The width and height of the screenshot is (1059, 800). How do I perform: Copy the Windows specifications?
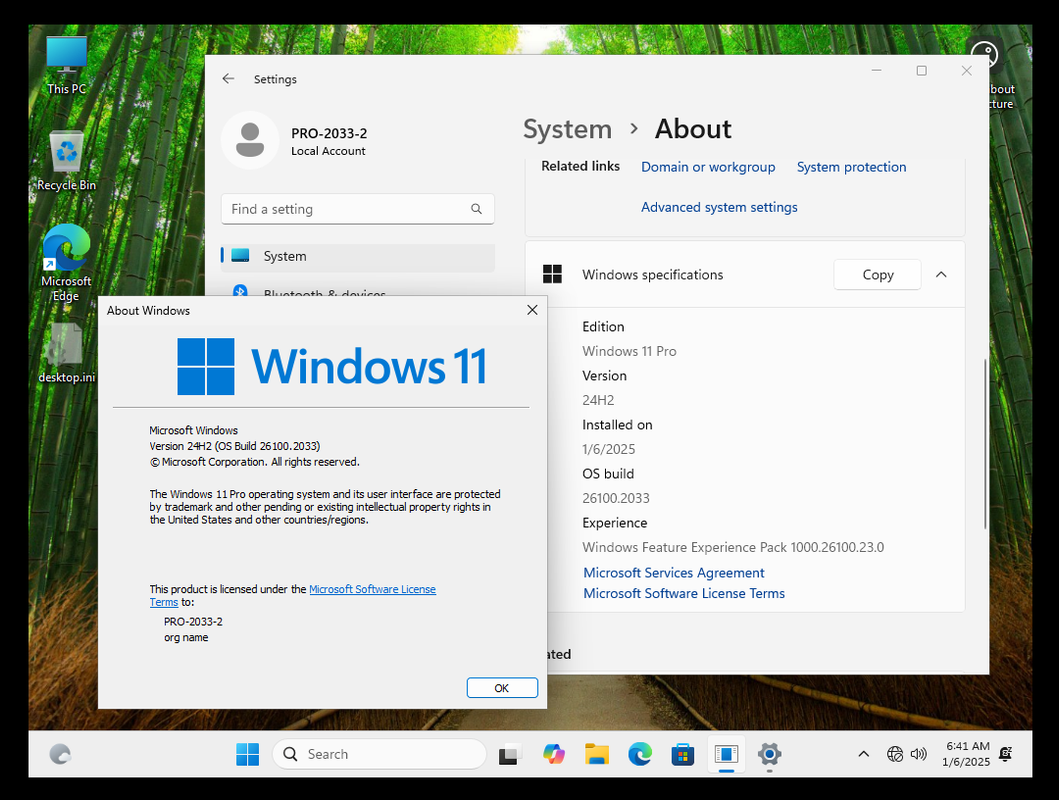pos(877,275)
